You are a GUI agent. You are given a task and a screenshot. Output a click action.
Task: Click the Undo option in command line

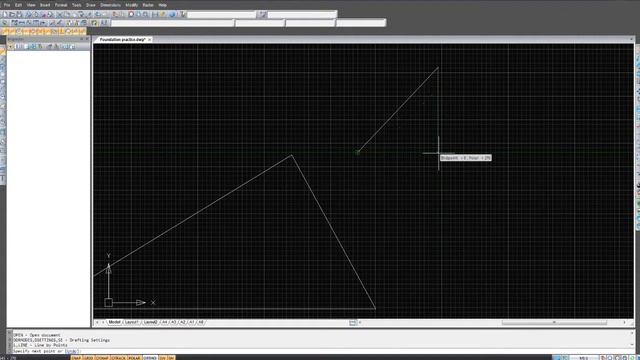tap(72, 351)
